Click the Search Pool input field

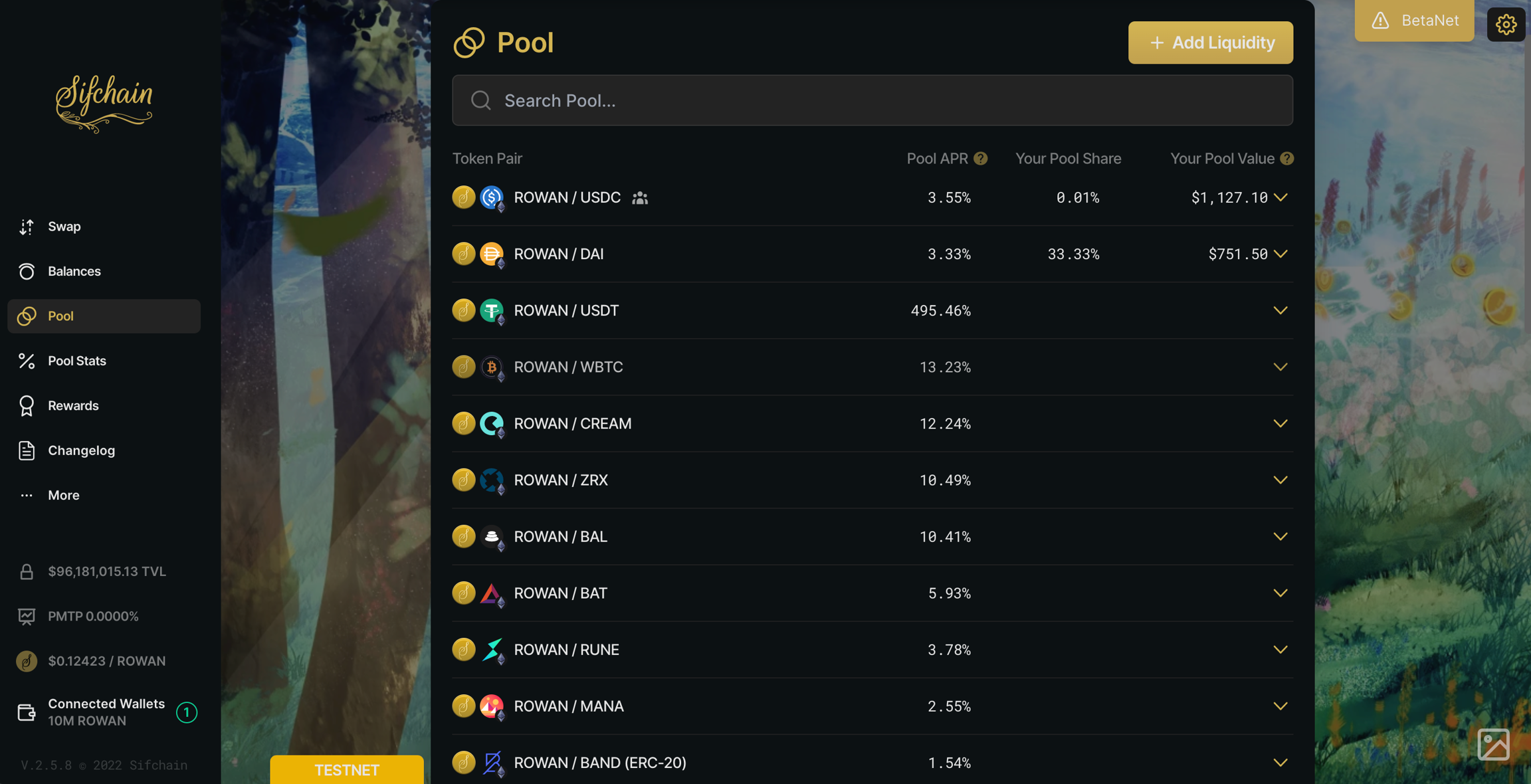(872, 100)
